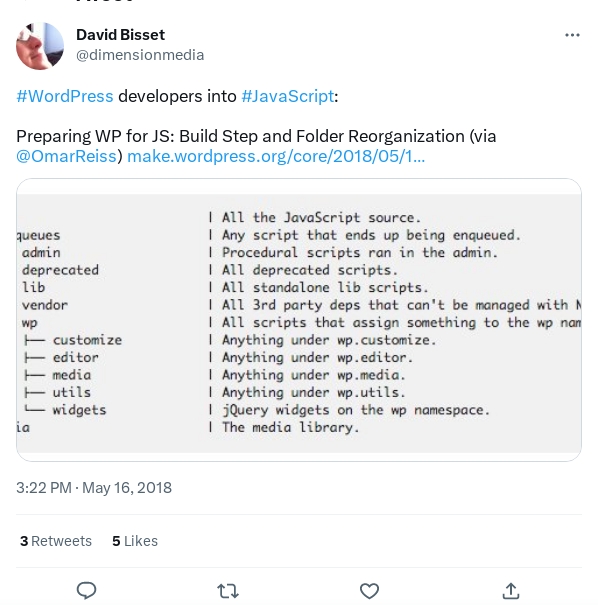
Task: Click the 'Preparing WP for JS' tweet text
Action: (x=256, y=136)
